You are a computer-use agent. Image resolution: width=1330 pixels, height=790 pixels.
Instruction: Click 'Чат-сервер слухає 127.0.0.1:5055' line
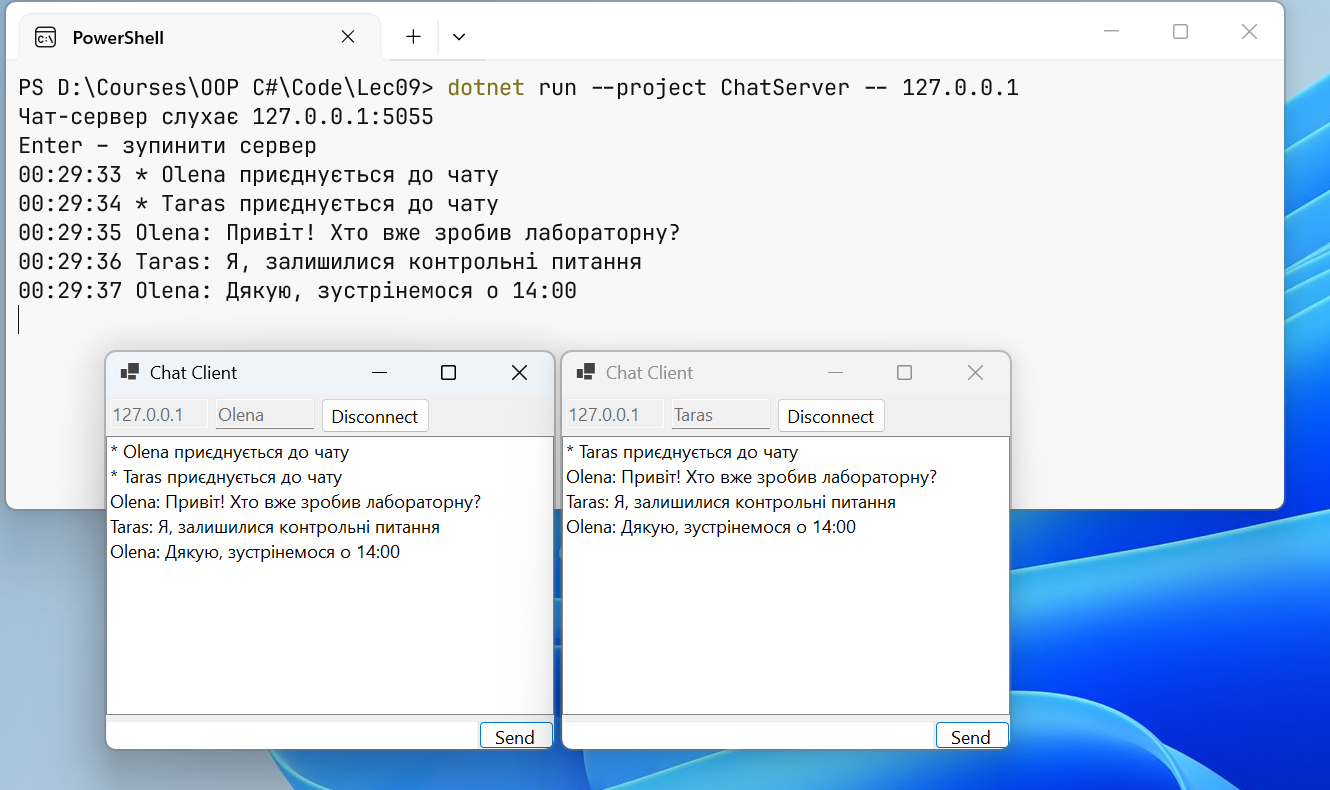226,117
